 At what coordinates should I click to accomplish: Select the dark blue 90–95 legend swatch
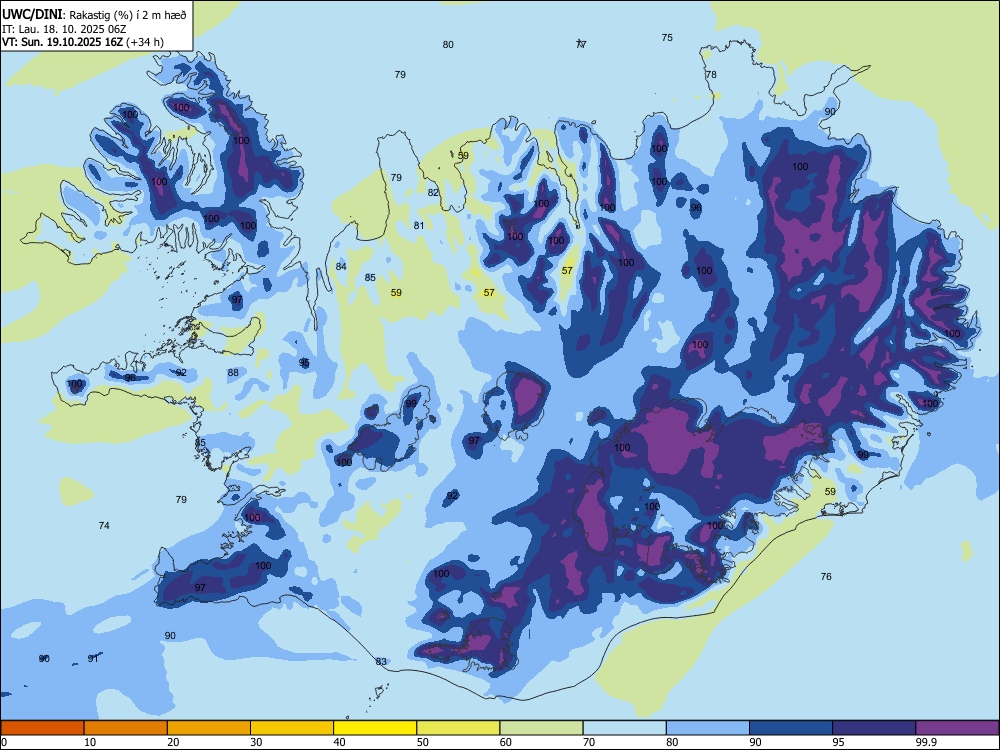791,728
